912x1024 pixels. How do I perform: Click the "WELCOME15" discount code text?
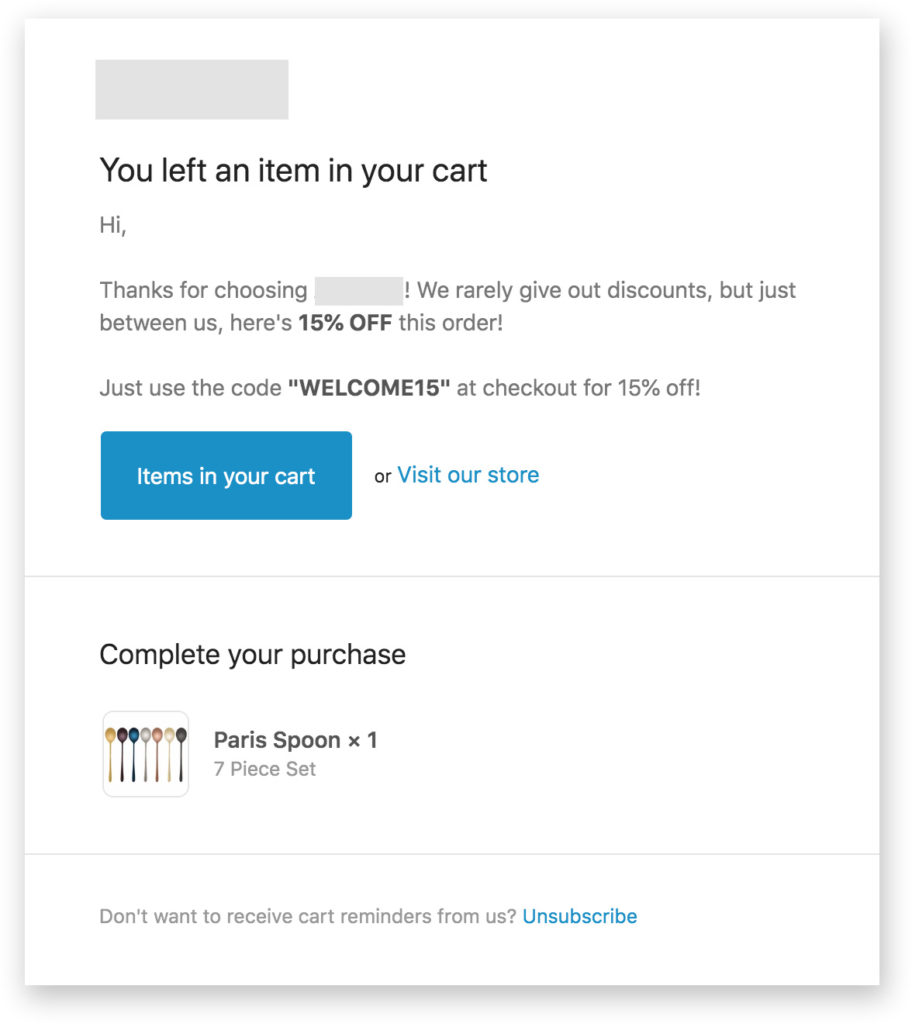(x=368, y=388)
